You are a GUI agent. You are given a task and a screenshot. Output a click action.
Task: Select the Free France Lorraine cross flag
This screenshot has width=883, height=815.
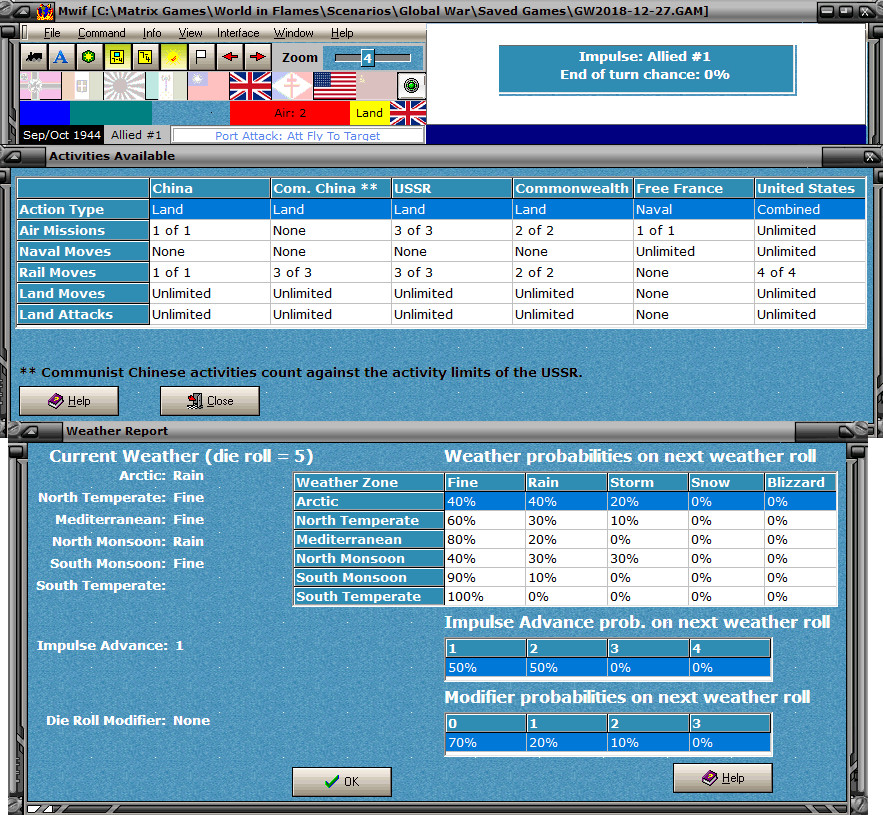point(292,86)
